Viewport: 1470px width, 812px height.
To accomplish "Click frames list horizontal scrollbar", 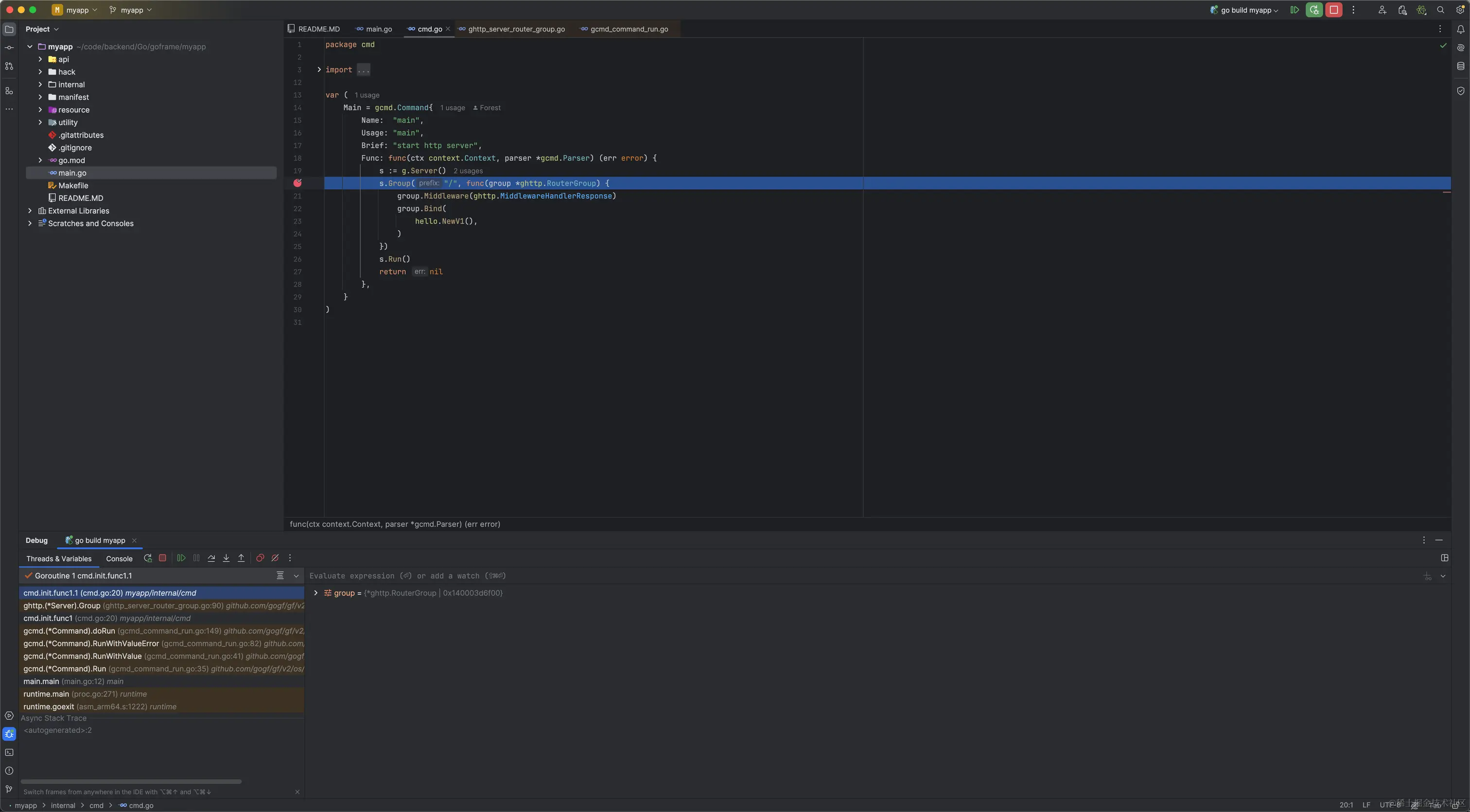I will (131, 781).
